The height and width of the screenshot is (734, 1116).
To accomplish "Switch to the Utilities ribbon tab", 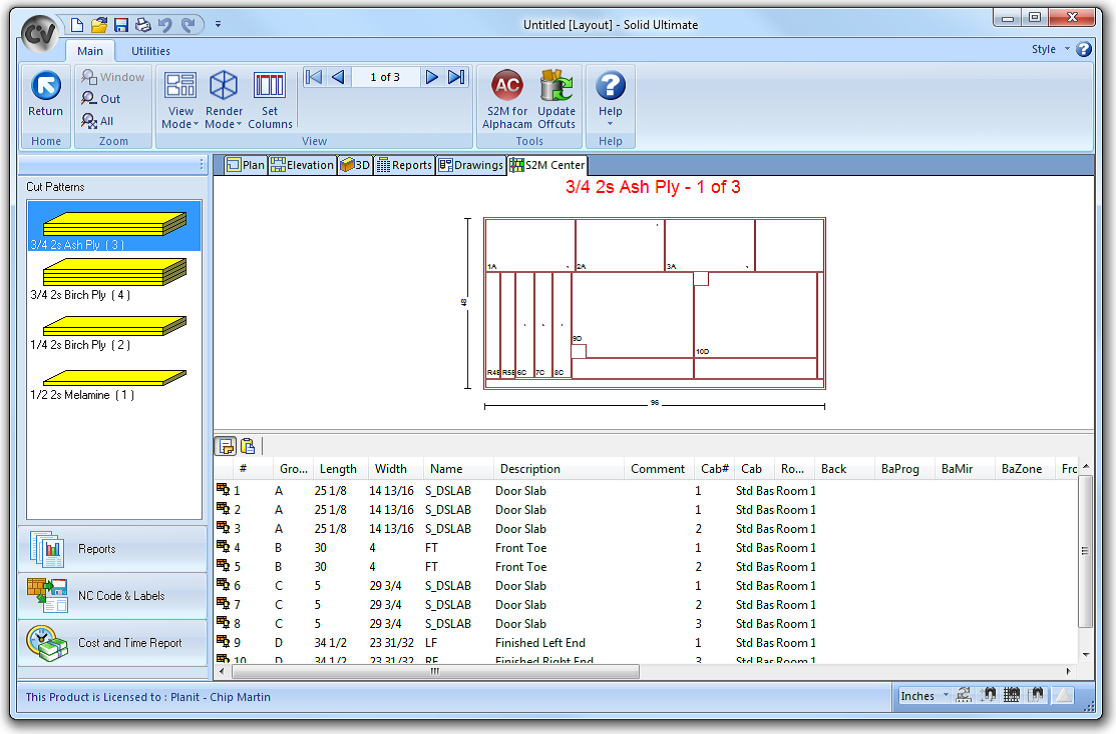I will (x=150, y=51).
